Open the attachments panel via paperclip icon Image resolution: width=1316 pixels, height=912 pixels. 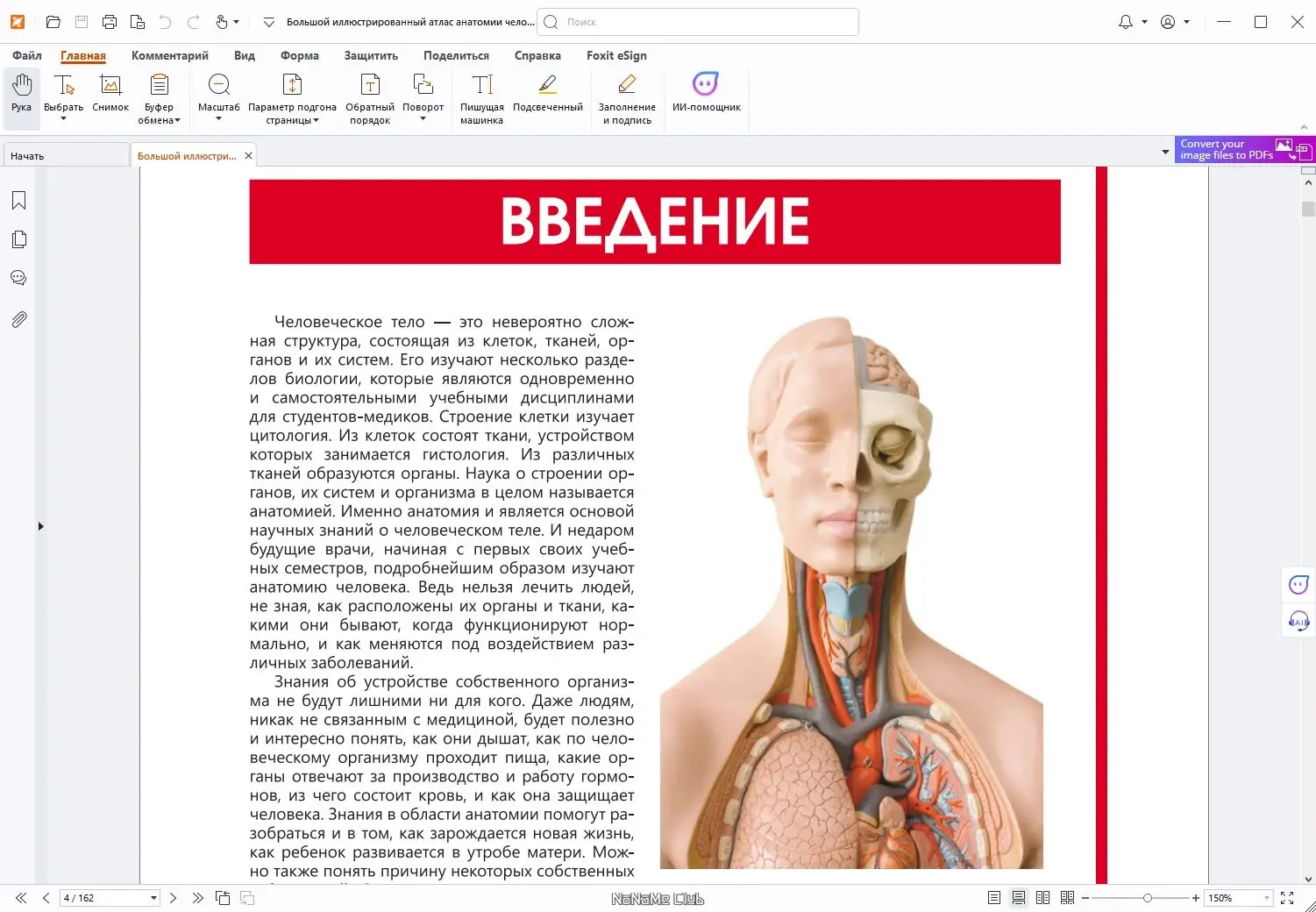point(18,318)
